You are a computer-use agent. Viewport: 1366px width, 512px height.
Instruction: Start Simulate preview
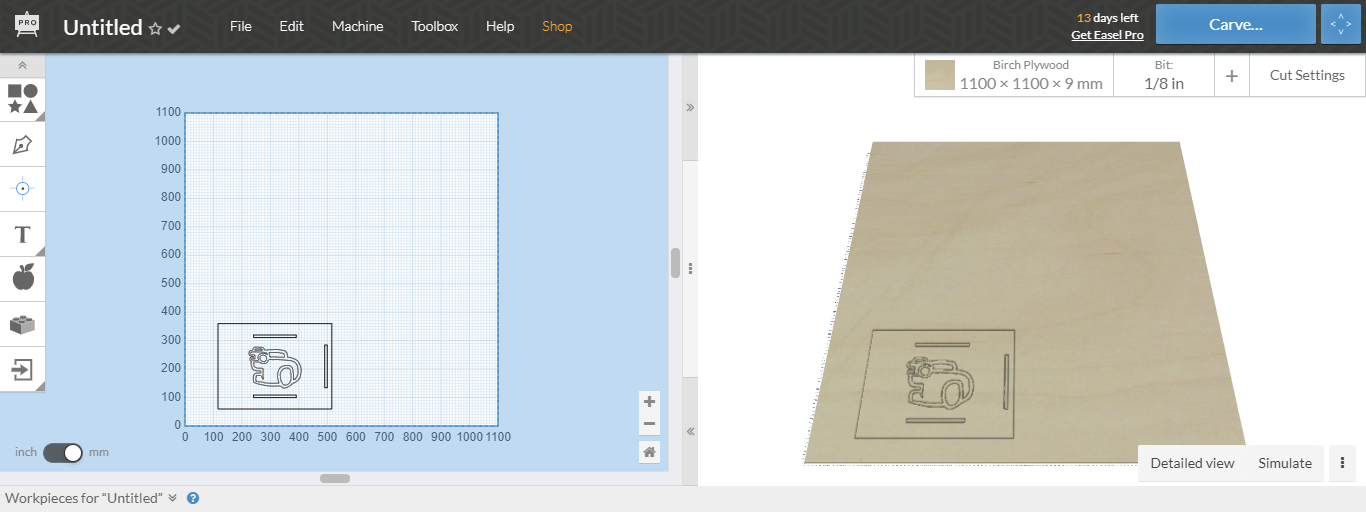click(x=1285, y=463)
